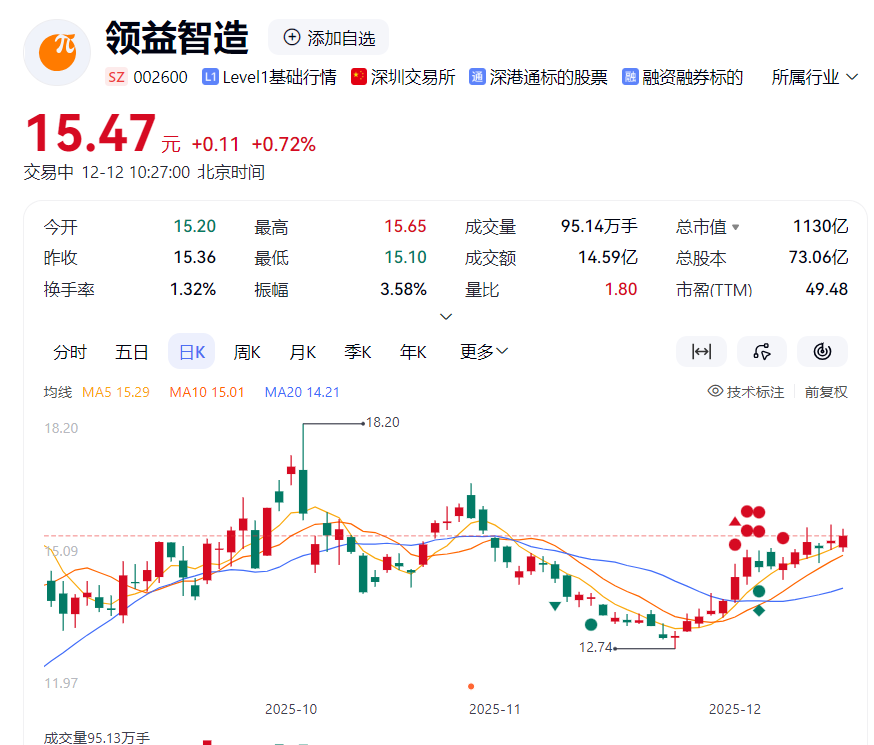
Task: Click the L1 Level1基础行情 badge icon
Action: click(x=210, y=77)
